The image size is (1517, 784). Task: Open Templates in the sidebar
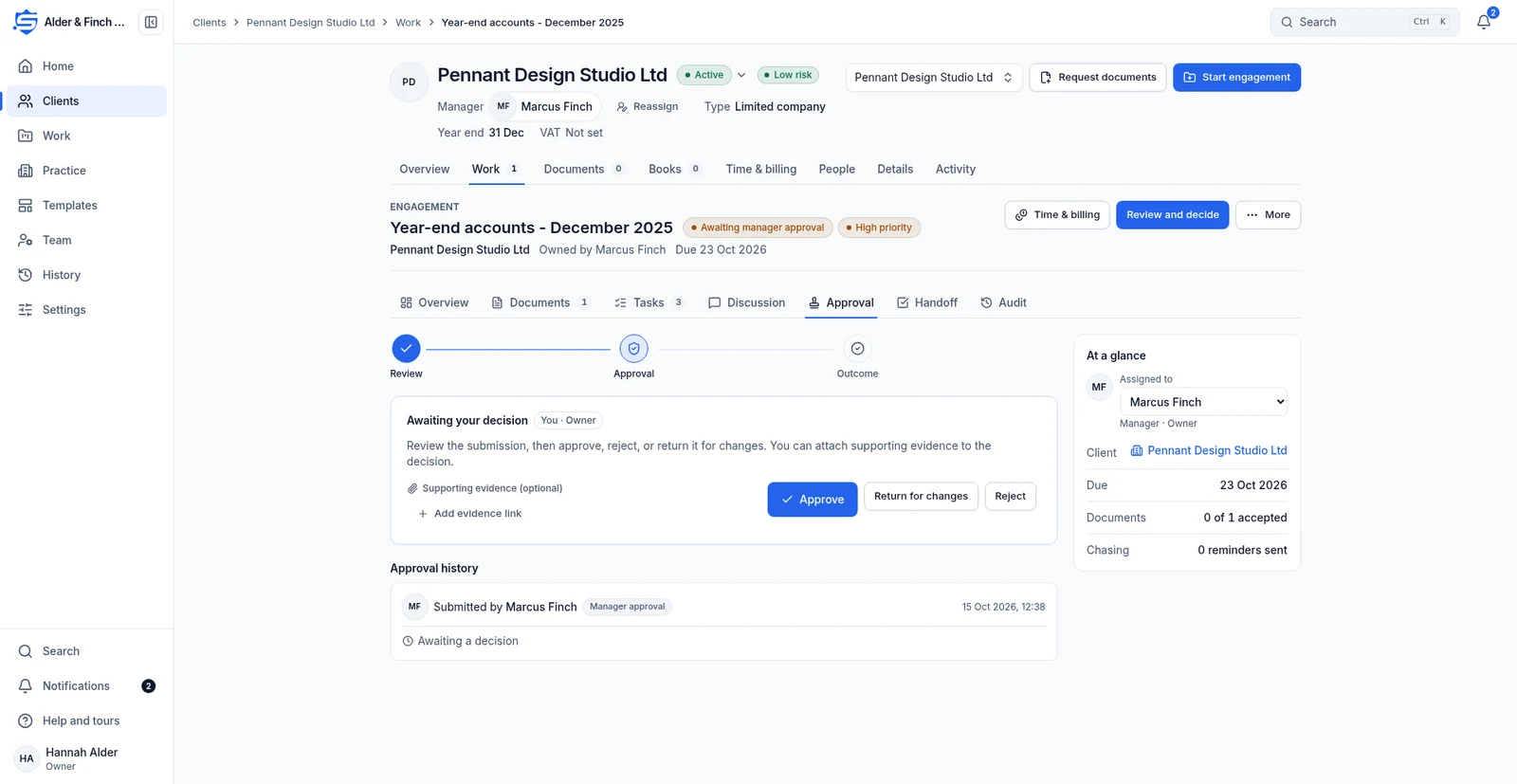coord(86,206)
